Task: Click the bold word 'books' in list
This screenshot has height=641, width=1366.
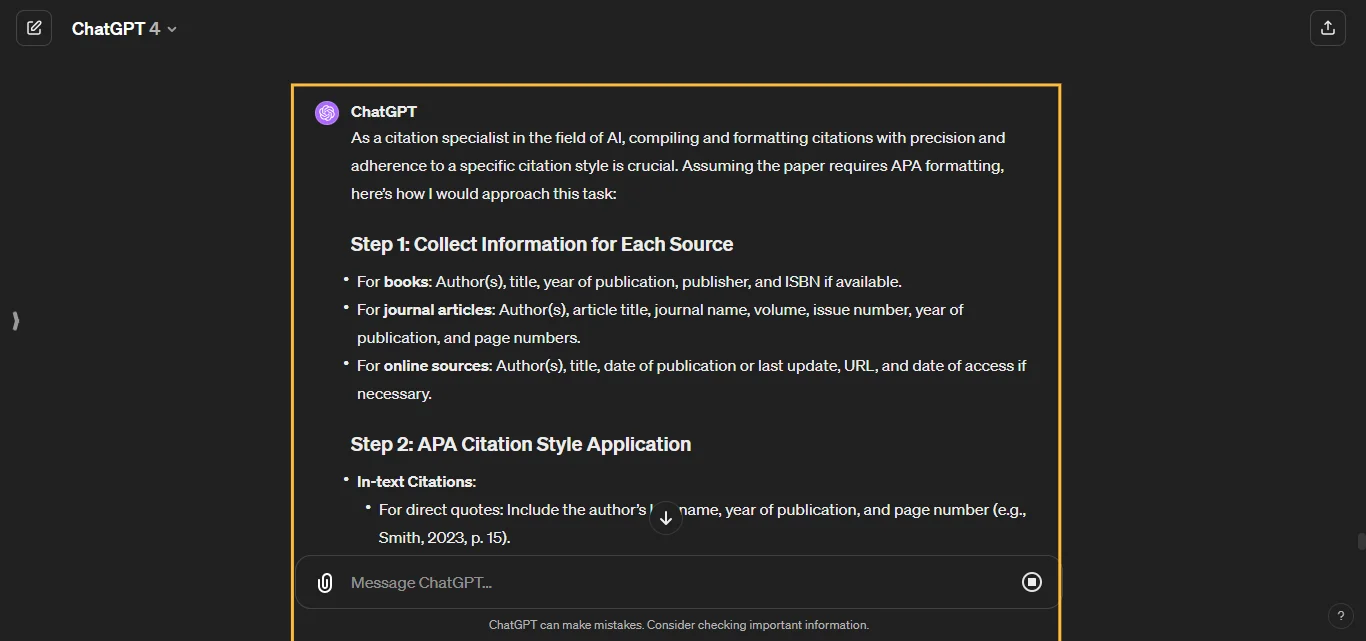Action: [x=406, y=281]
